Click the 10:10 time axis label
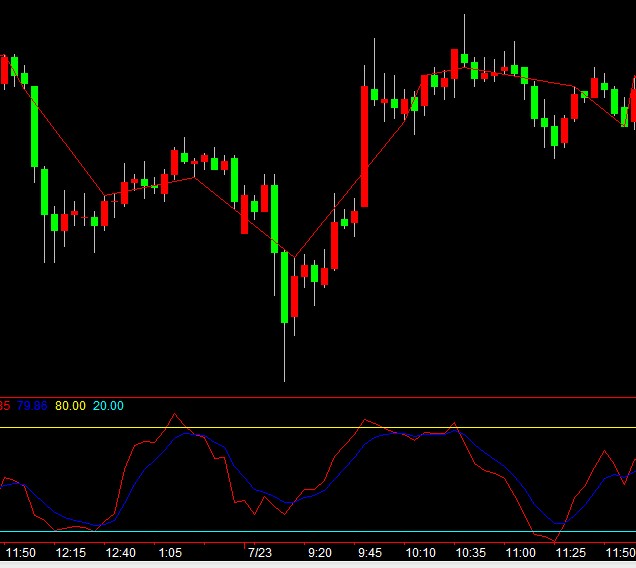The image size is (636, 568). (421, 553)
